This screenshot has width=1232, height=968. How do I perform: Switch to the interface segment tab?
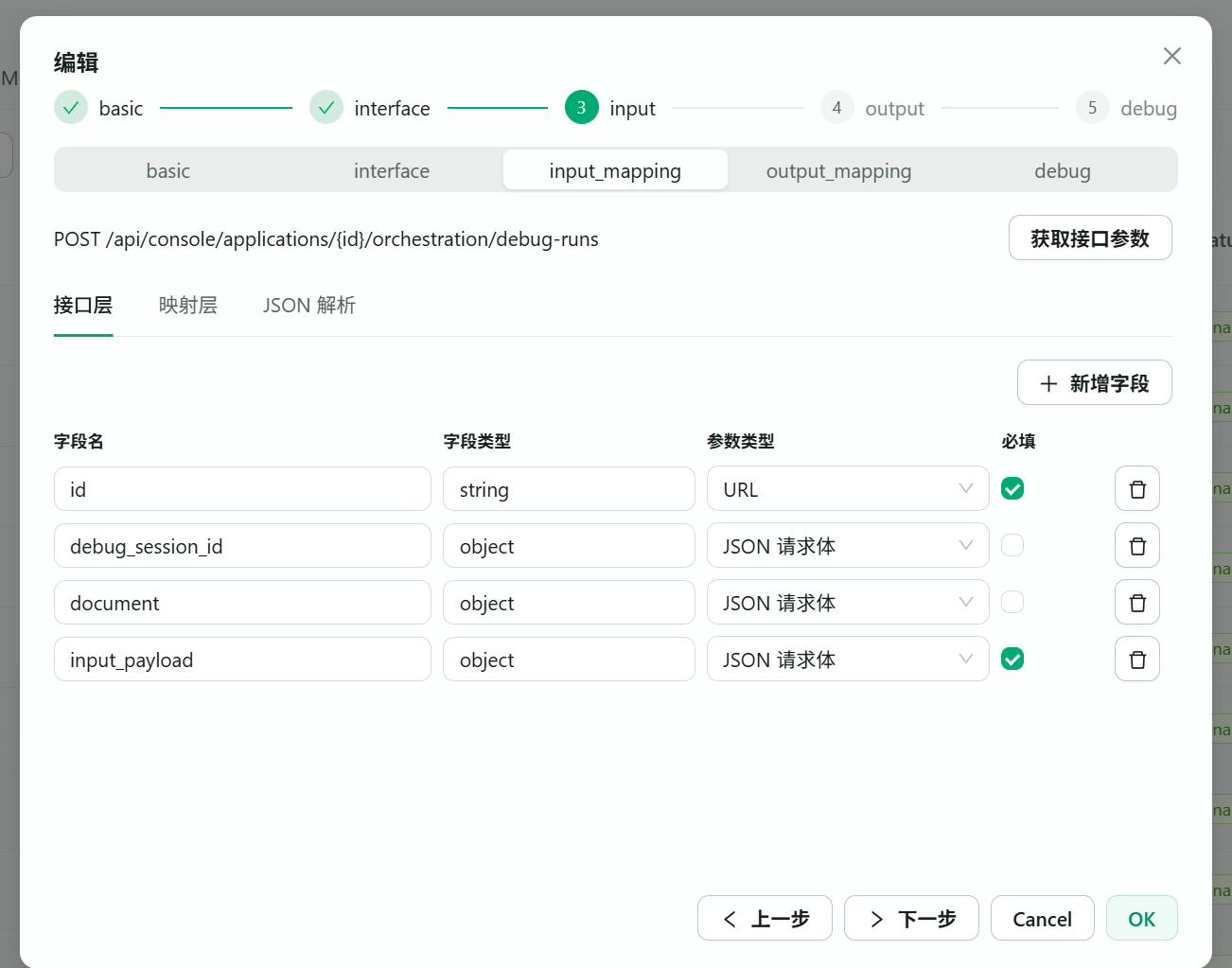coord(392,170)
